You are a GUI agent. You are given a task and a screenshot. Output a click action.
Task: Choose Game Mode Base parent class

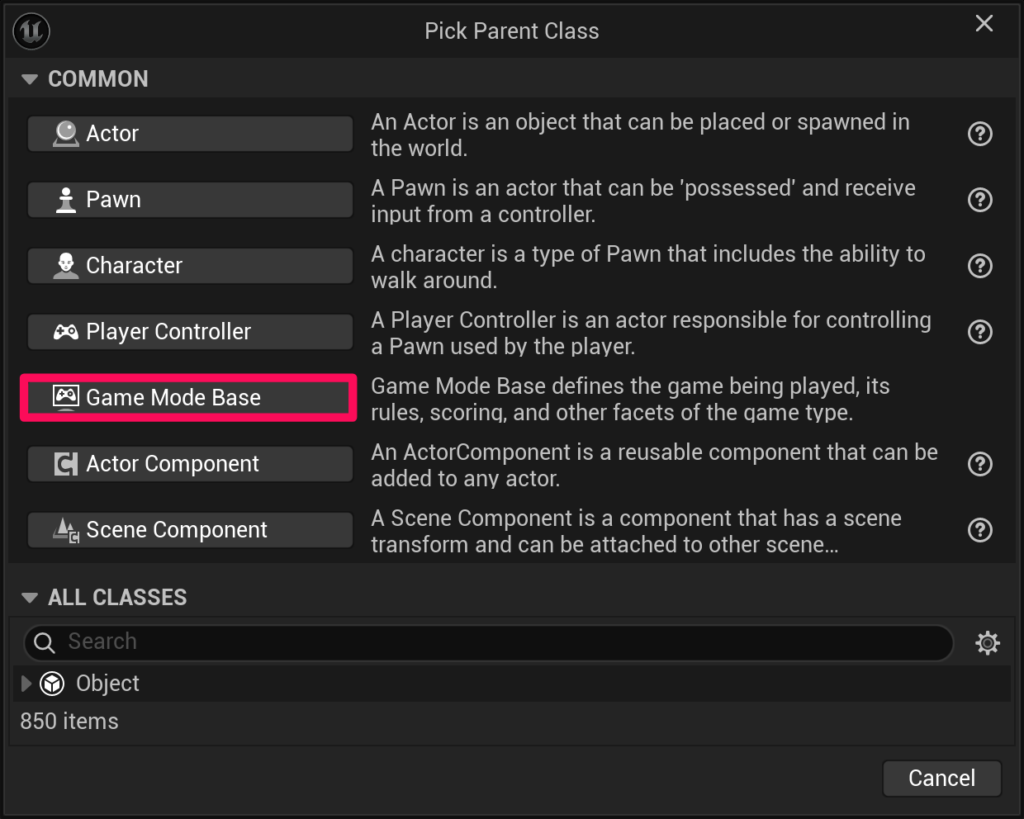190,398
